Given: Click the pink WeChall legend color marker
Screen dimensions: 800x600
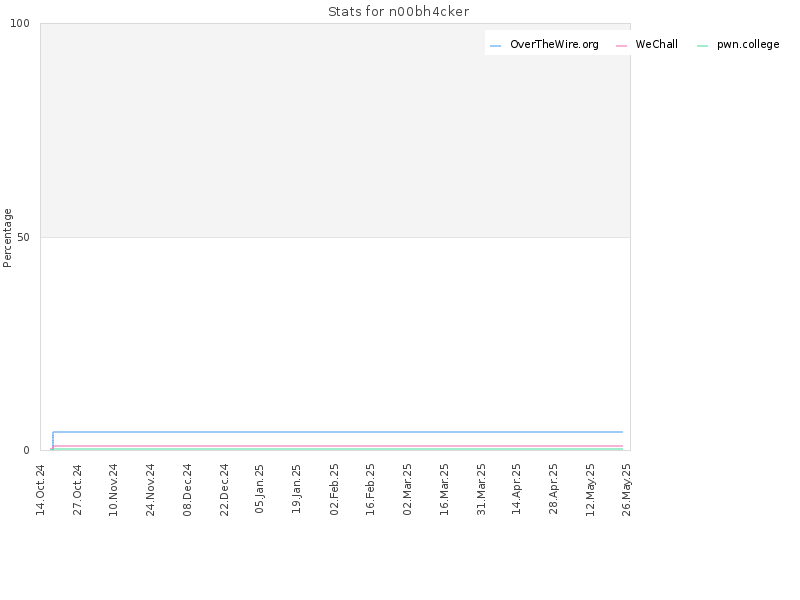Looking at the screenshot, I should pyautogui.click(x=621, y=46).
